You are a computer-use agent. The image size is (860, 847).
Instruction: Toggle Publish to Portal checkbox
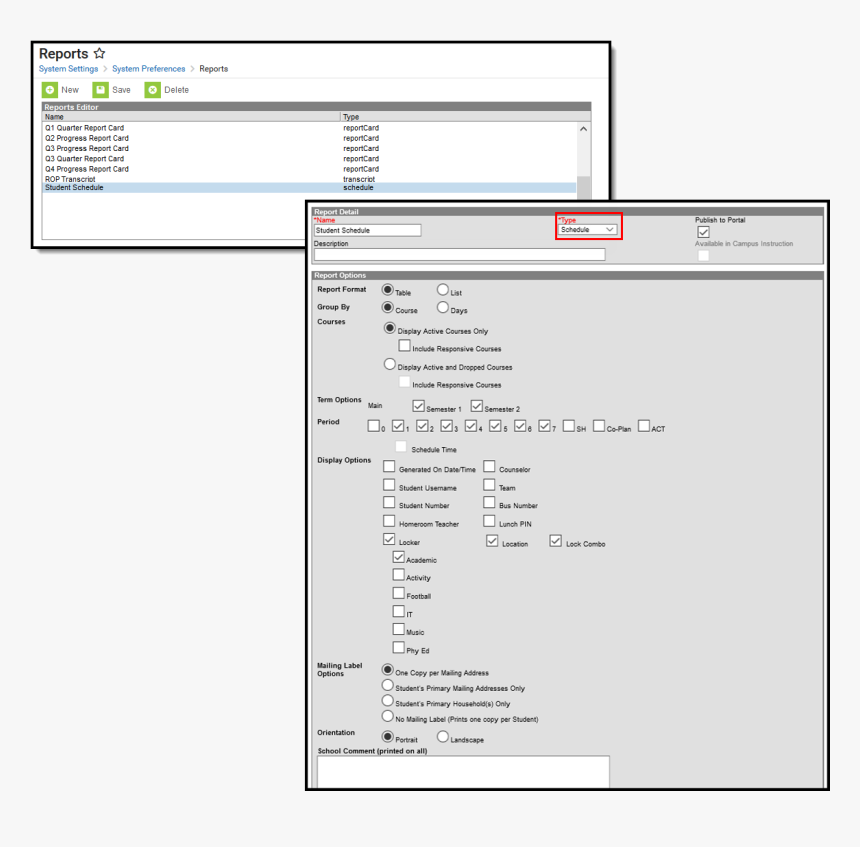tap(703, 232)
